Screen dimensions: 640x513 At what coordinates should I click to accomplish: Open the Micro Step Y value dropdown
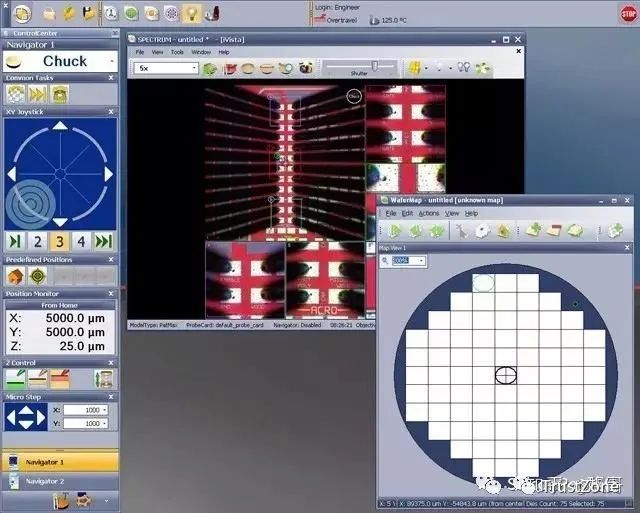pos(104,424)
